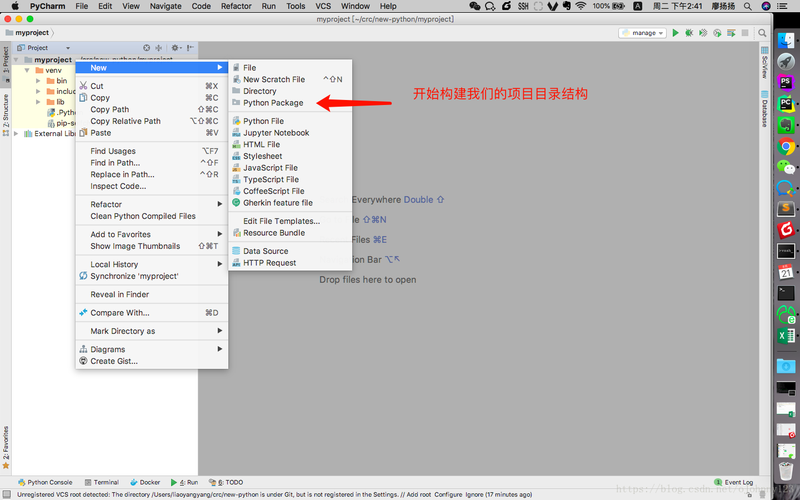Run with coverage icon in toolbar
Image resolution: width=800 pixels, height=500 pixels.
tap(701, 33)
